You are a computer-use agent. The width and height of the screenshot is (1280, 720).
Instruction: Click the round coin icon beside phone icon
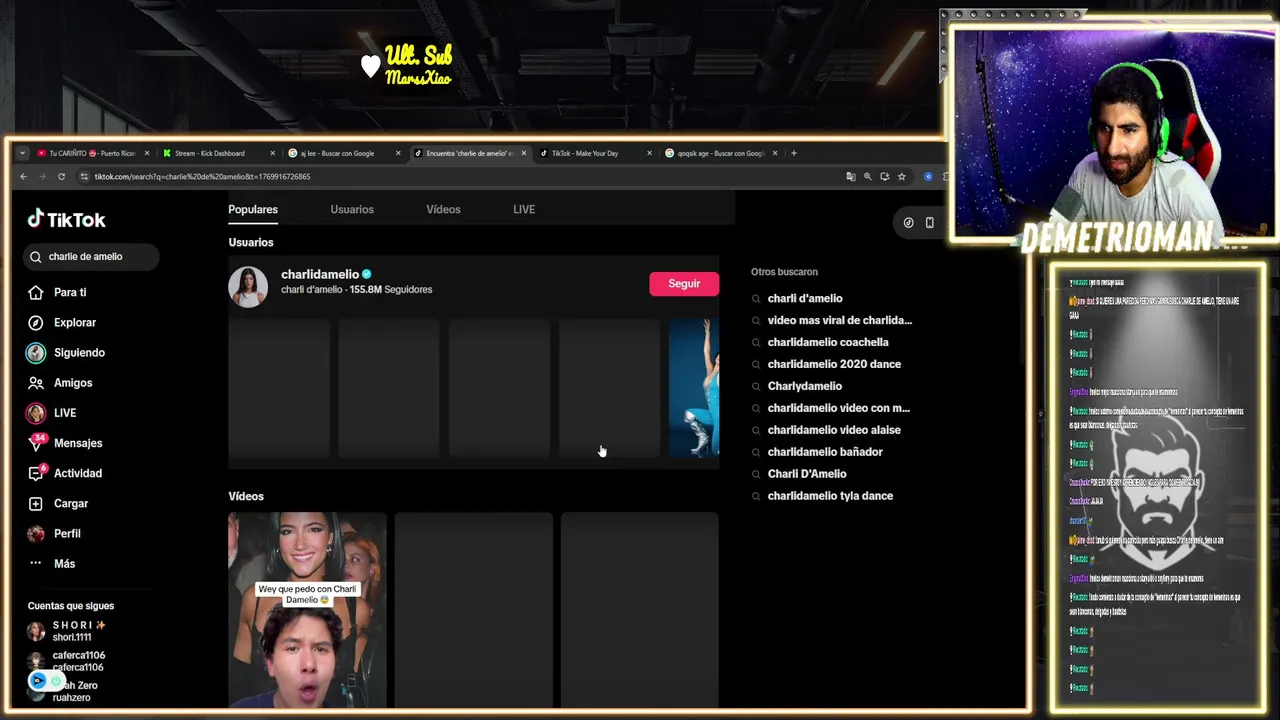tap(908, 223)
